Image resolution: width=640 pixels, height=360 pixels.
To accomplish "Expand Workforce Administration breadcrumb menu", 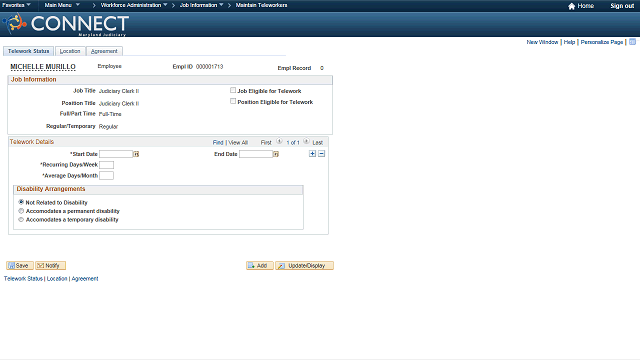I will pos(134,5).
